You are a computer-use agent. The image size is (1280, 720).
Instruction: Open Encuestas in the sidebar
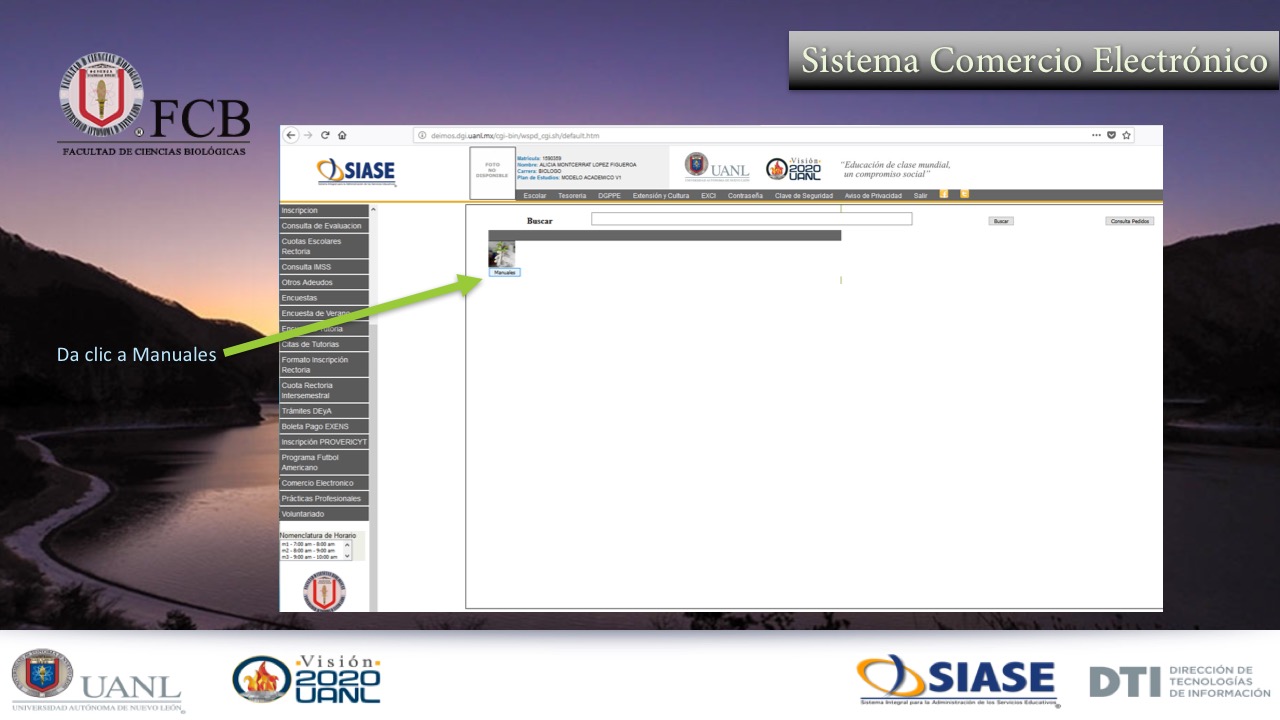pyautogui.click(x=324, y=298)
